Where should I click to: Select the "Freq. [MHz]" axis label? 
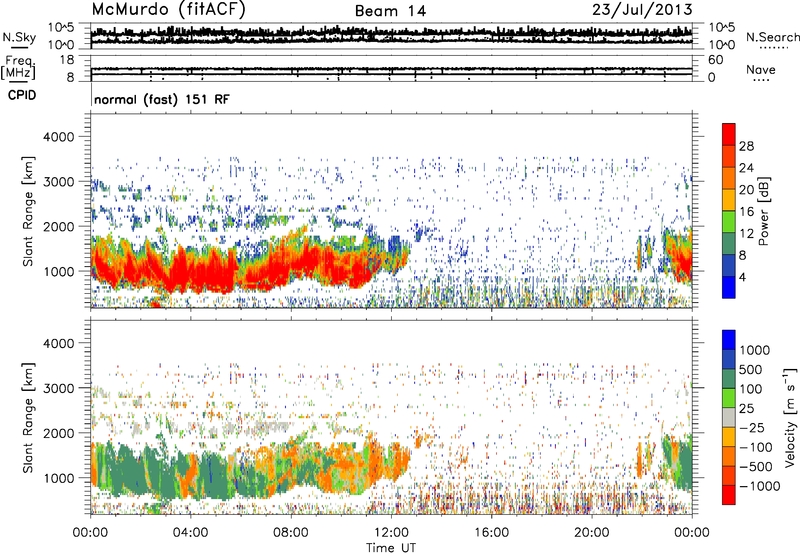click(x=18, y=68)
